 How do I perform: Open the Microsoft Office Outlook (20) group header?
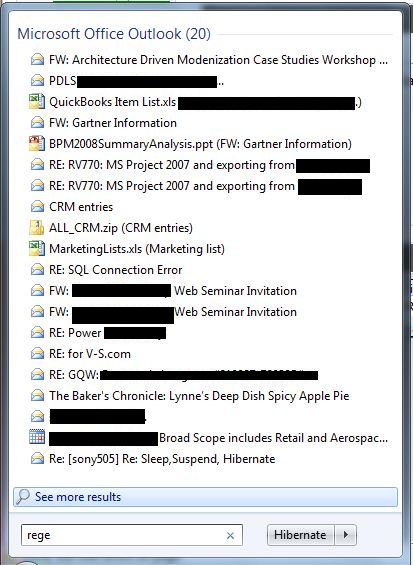click(x=114, y=34)
